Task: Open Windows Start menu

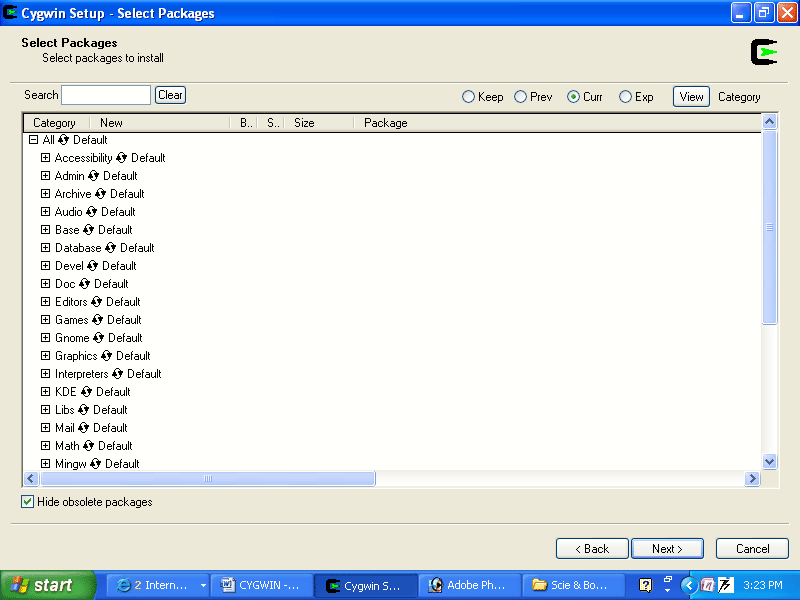Action: pos(47,585)
